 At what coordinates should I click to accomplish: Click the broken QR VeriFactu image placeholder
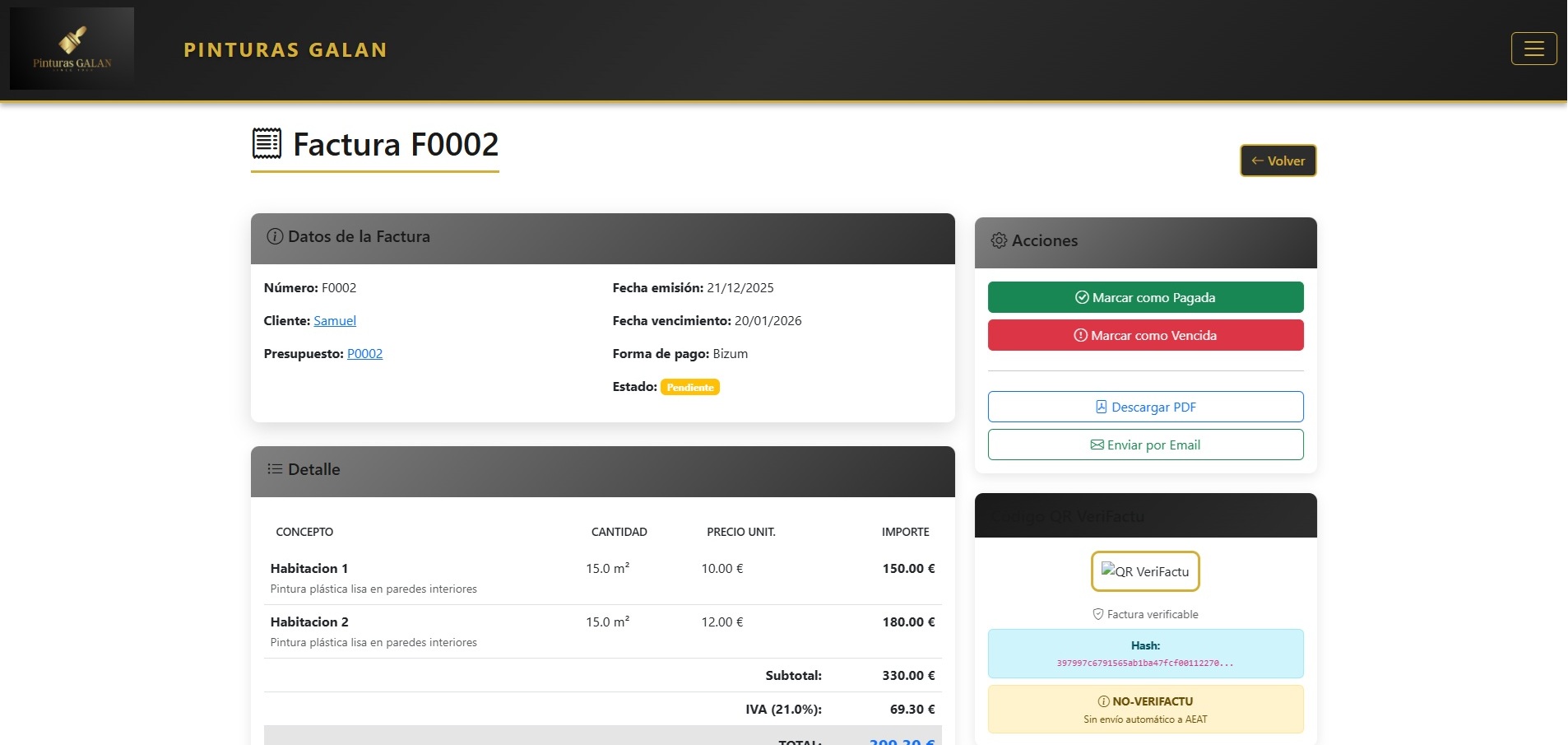pos(1145,571)
